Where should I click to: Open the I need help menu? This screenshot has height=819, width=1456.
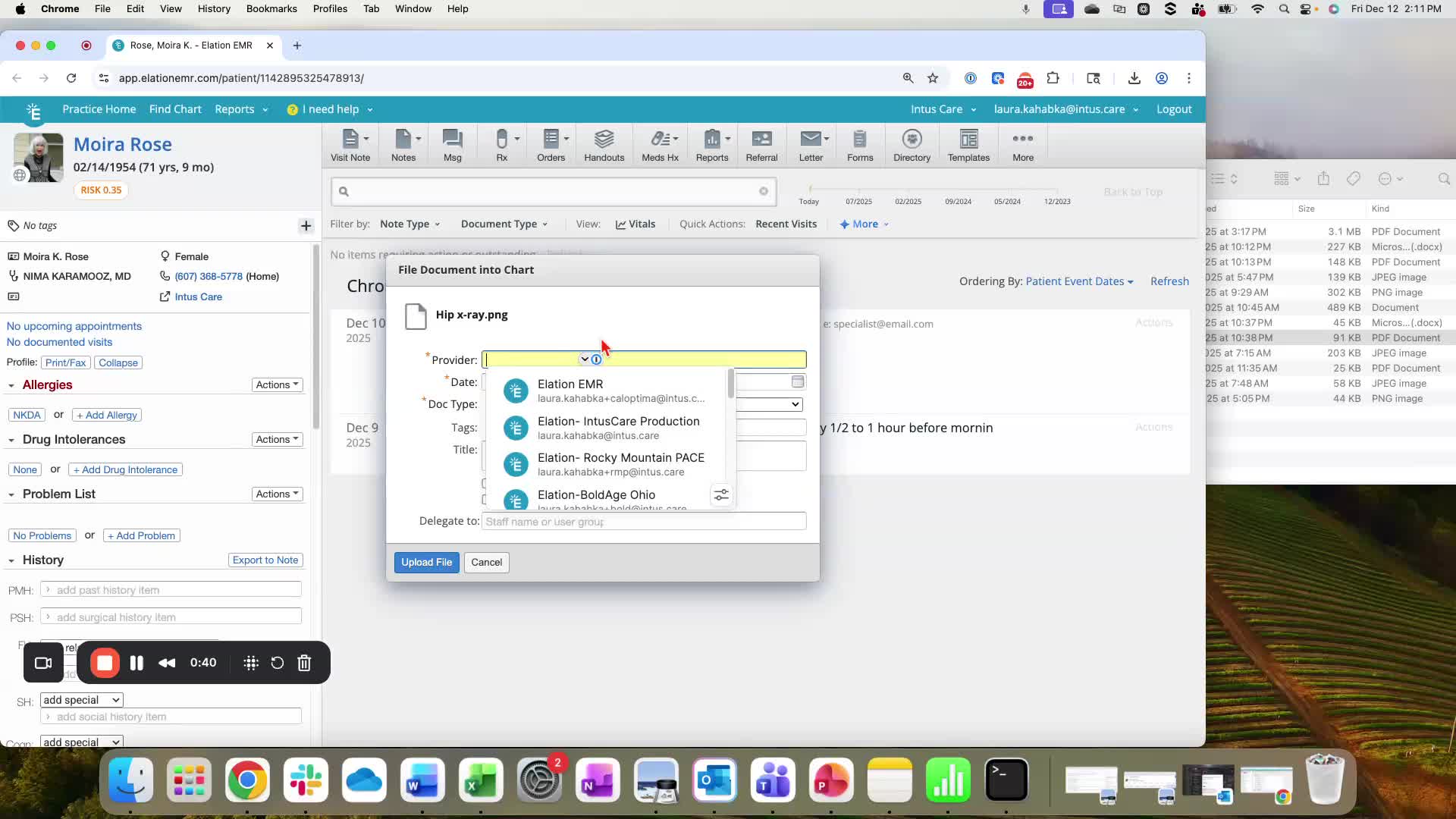(x=330, y=109)
